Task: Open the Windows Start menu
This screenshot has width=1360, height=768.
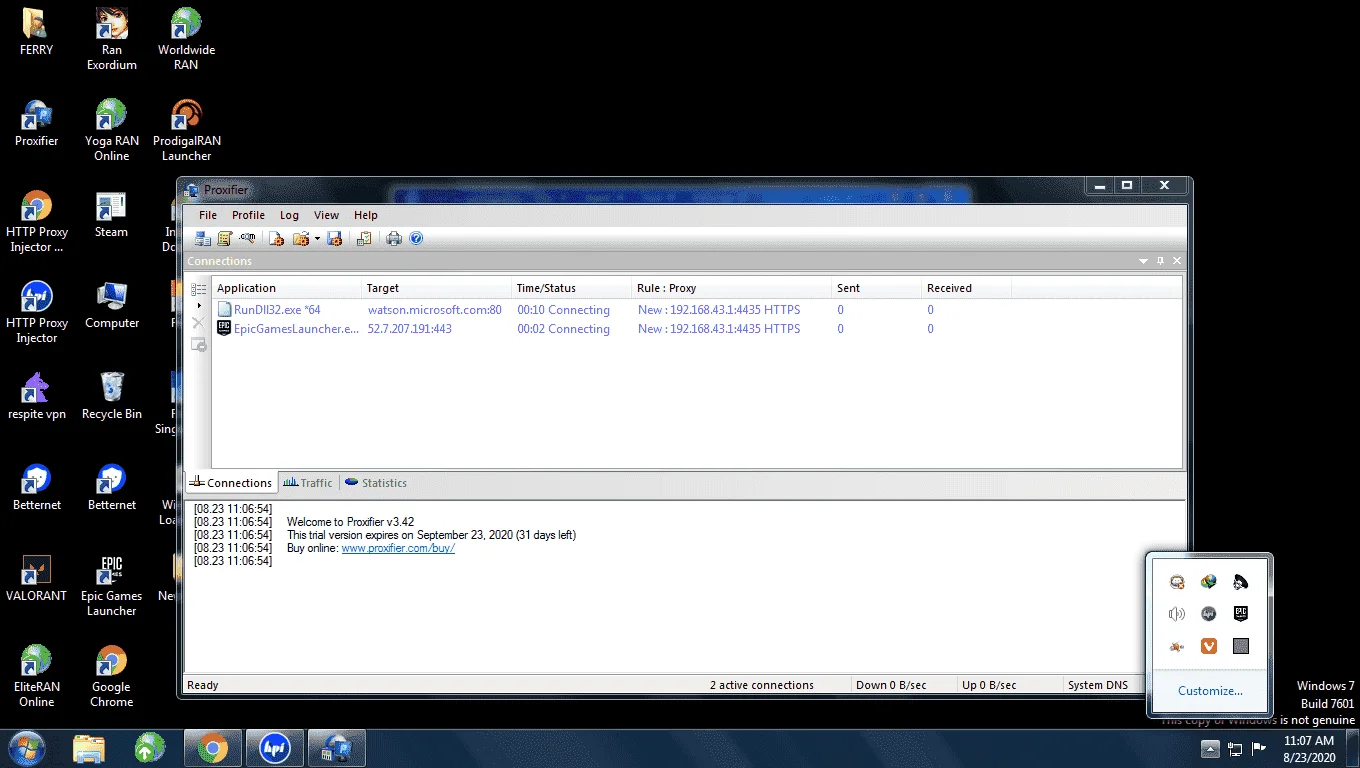Action: click(26, 748)
